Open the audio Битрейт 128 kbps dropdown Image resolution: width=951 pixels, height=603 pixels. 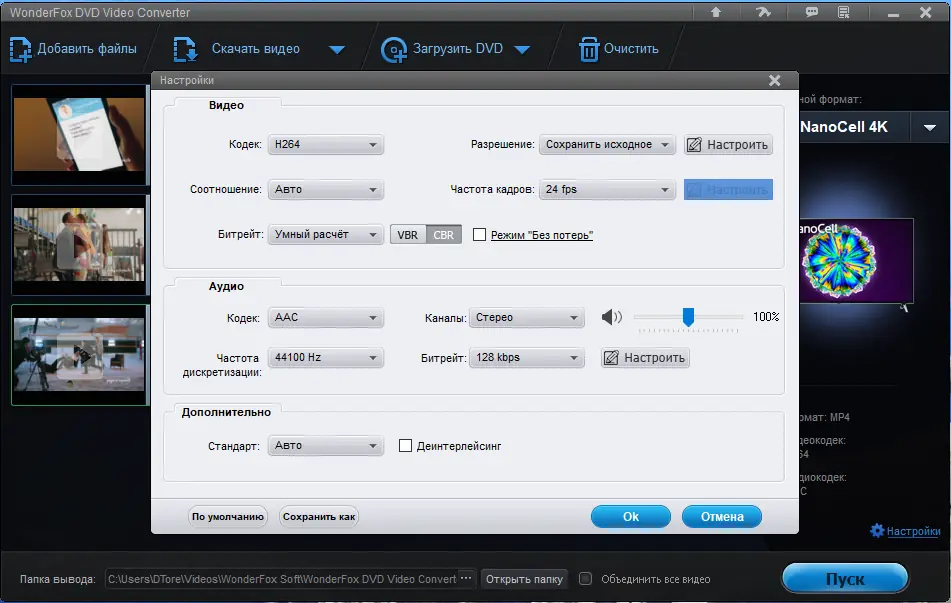pyautogui.click(x=526, y=357)
